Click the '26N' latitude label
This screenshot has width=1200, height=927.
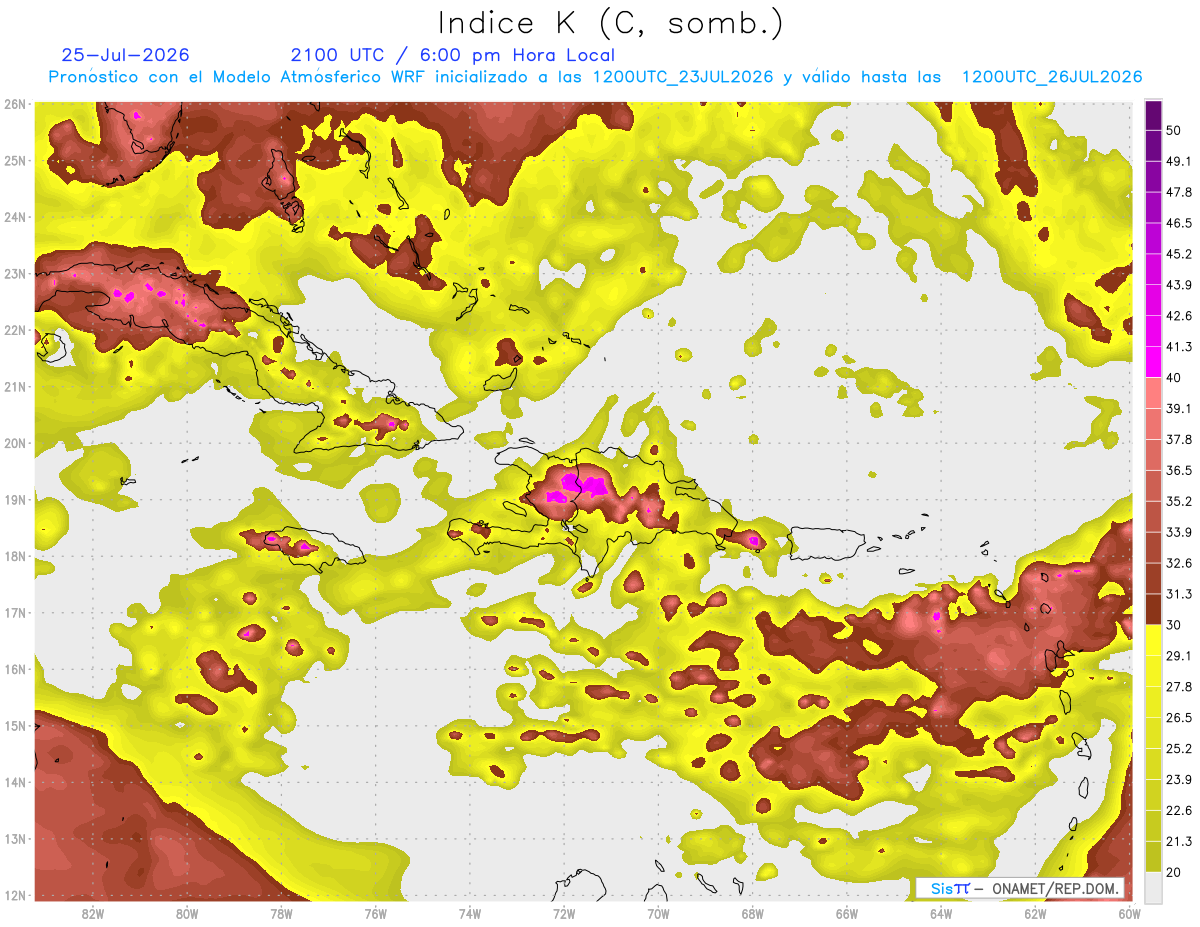click(15, 104)
